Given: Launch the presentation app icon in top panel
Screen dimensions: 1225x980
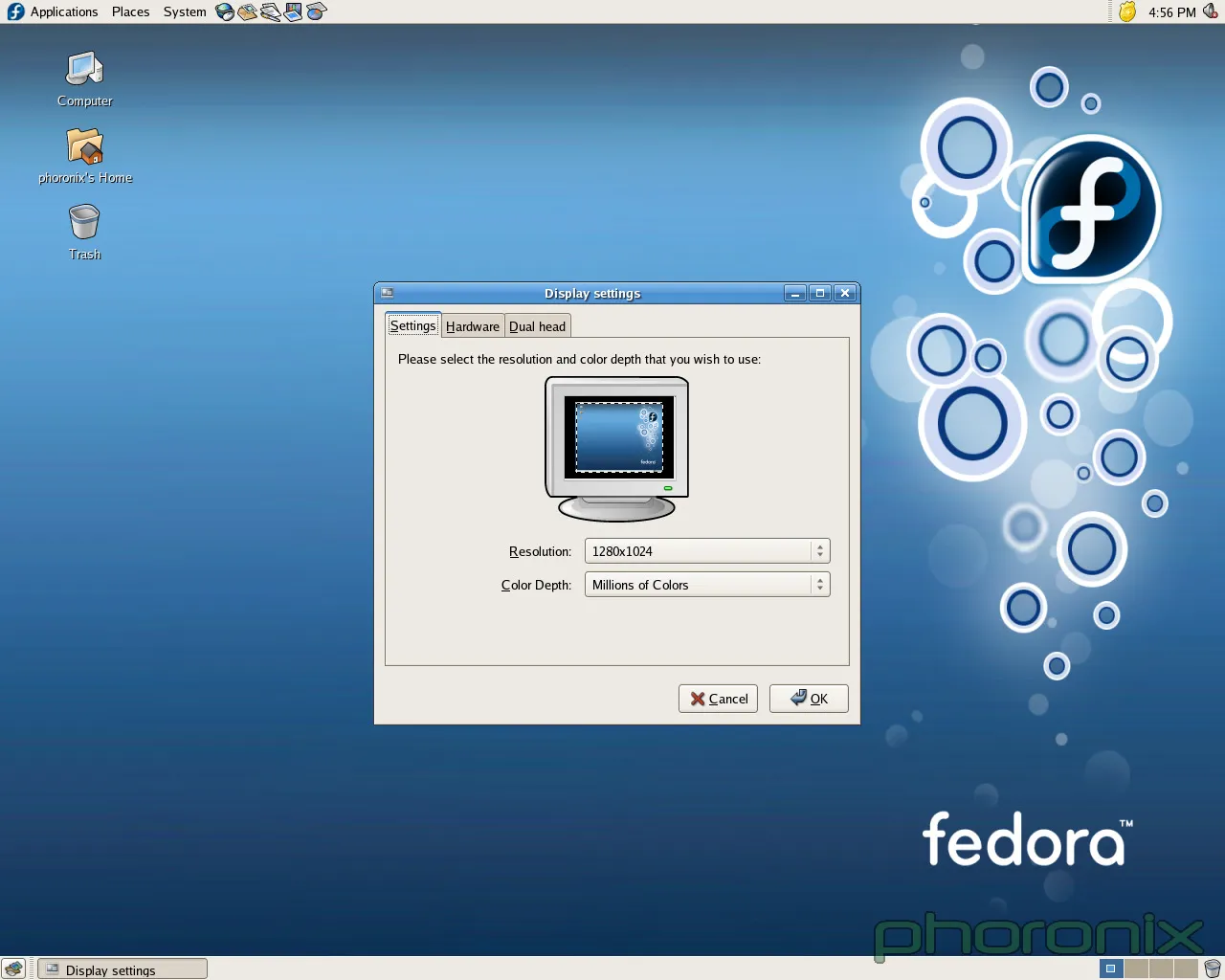Looking at the screenshot, I should [x=293, y=11].
